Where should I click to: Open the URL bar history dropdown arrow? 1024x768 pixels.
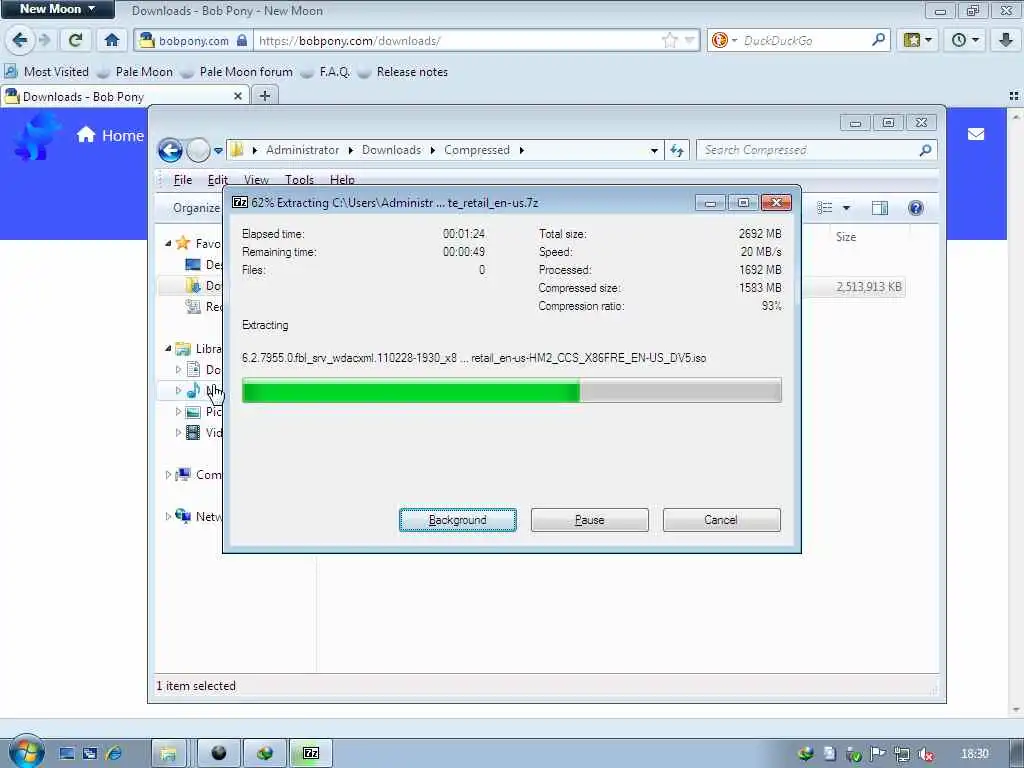(x=689, y=40)
